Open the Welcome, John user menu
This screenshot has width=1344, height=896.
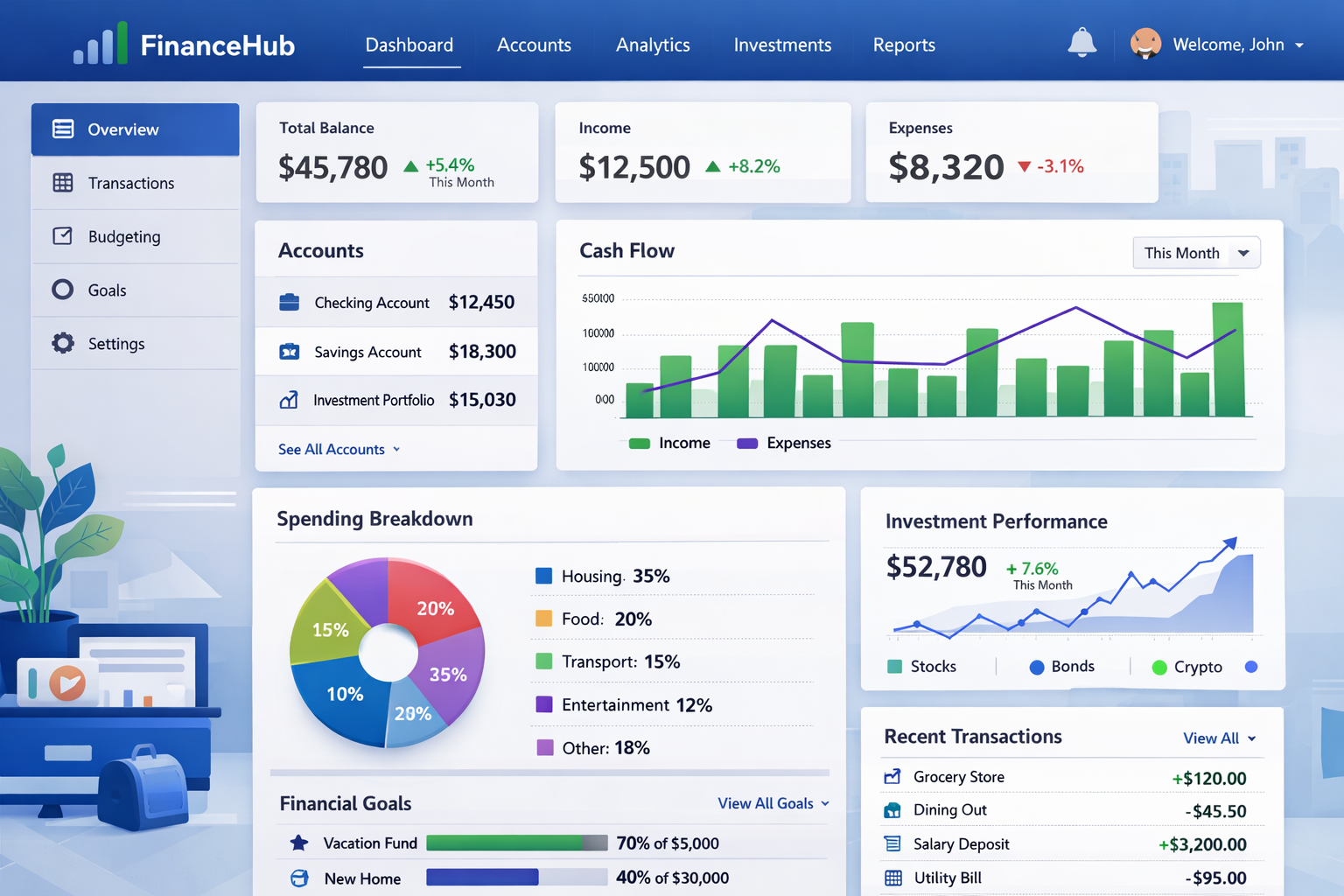pyautogui.click(x=1228, y=45)
